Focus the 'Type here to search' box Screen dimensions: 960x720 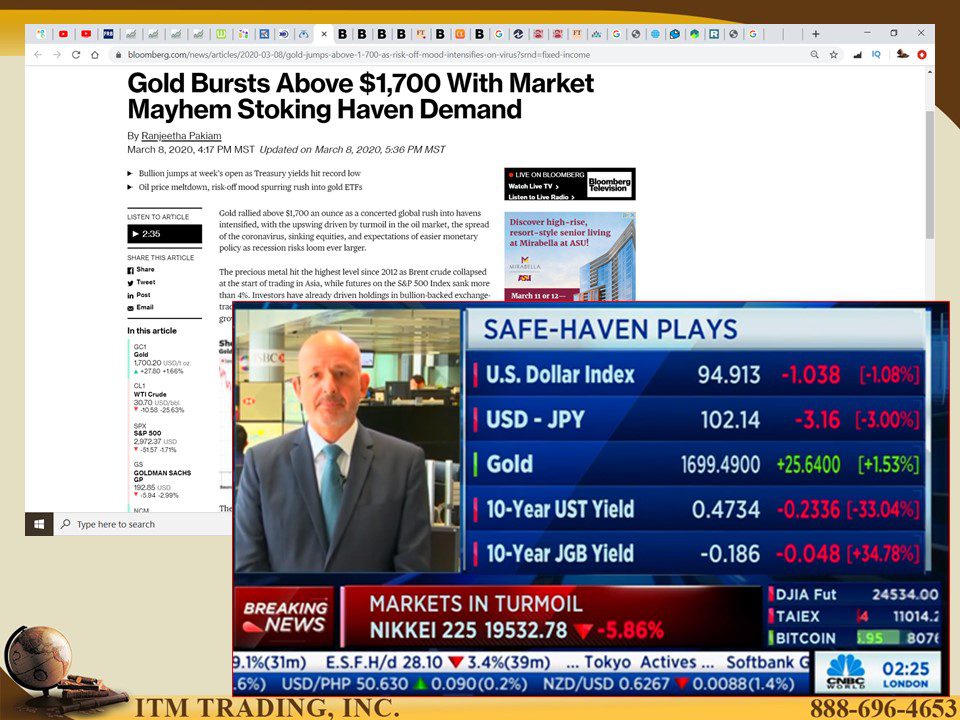click(x=142, y=524)
